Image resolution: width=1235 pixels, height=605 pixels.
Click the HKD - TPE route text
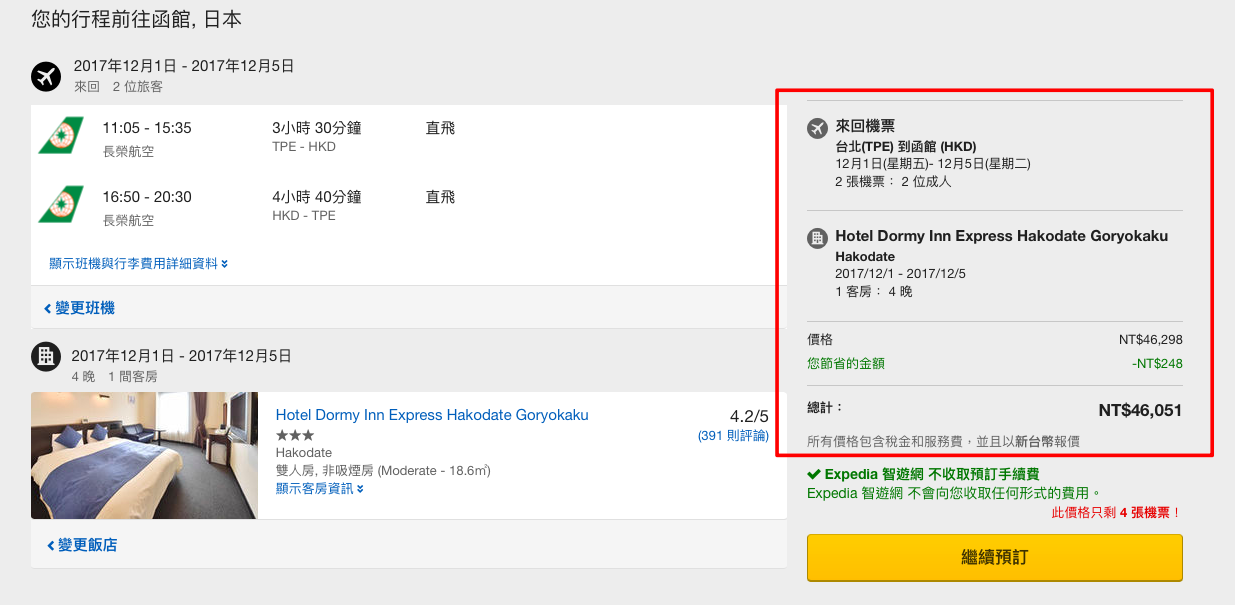304,216
